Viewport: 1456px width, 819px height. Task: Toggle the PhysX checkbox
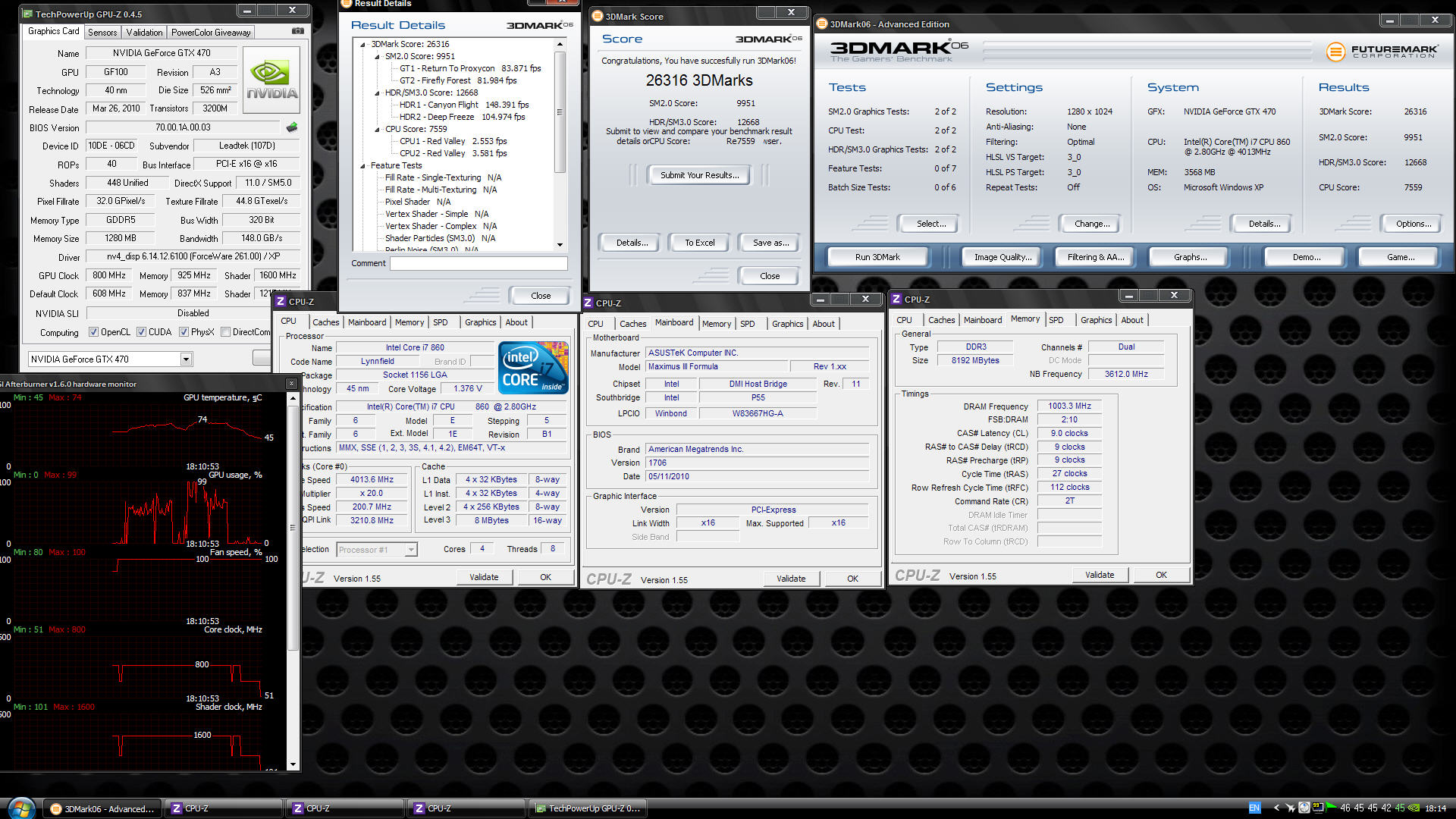click(x=184, y=332)
